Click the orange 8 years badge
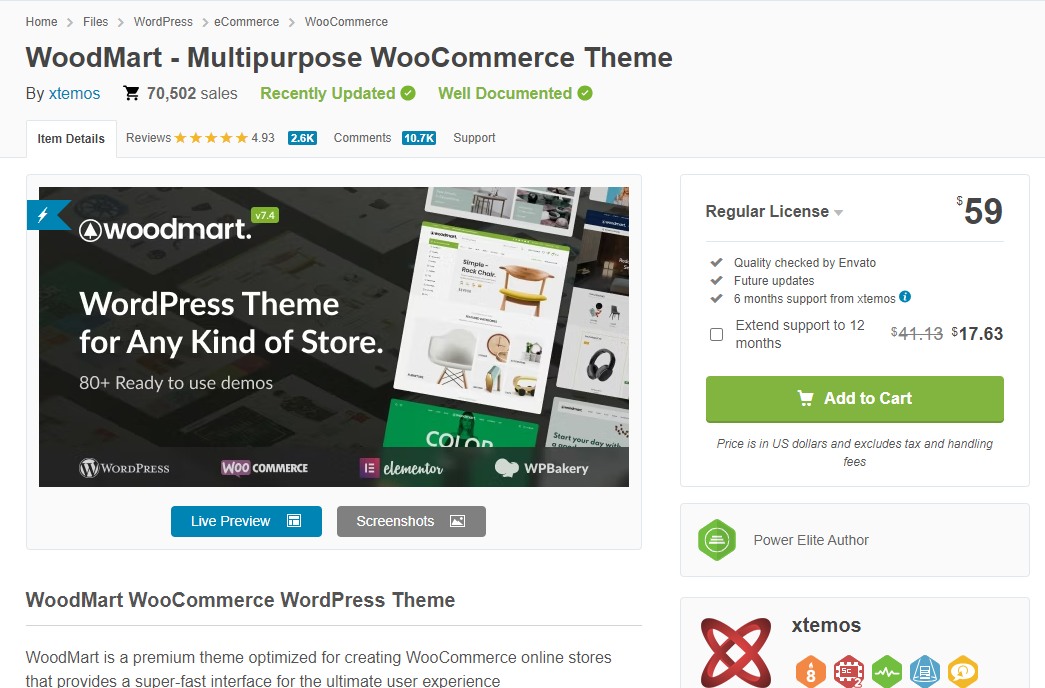The image size is (1045, 688). (x=810, y=672)
